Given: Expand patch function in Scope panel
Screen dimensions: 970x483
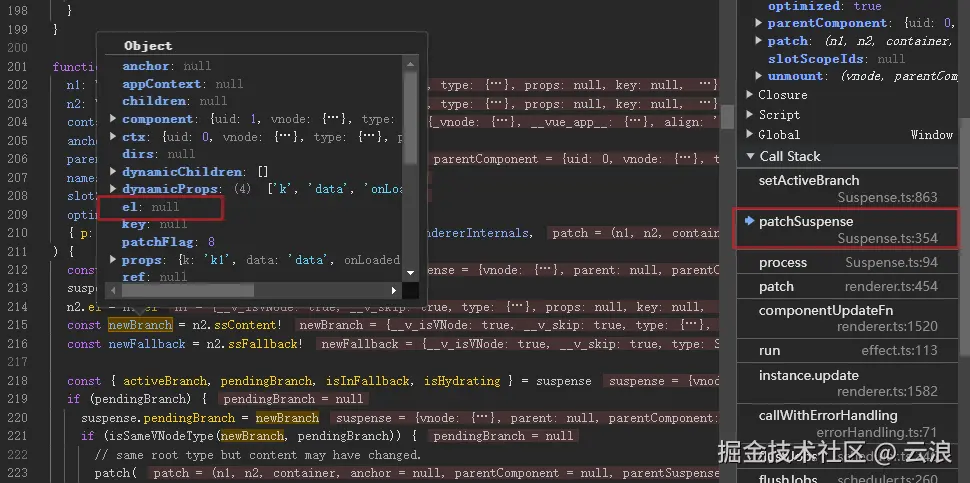Looking at the screenshot, I should 758,41.
